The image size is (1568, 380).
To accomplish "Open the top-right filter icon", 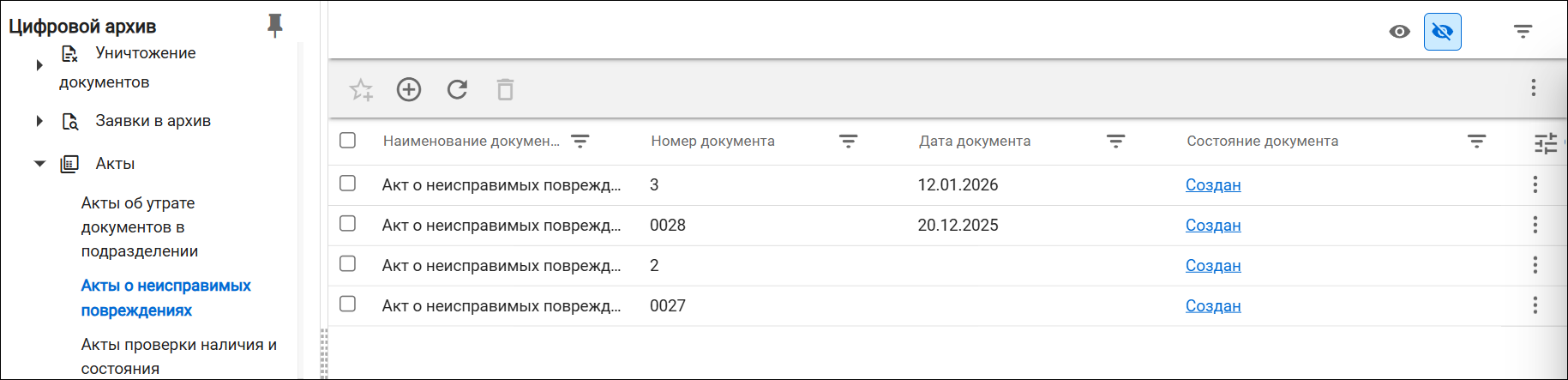I will [1523, 32].
